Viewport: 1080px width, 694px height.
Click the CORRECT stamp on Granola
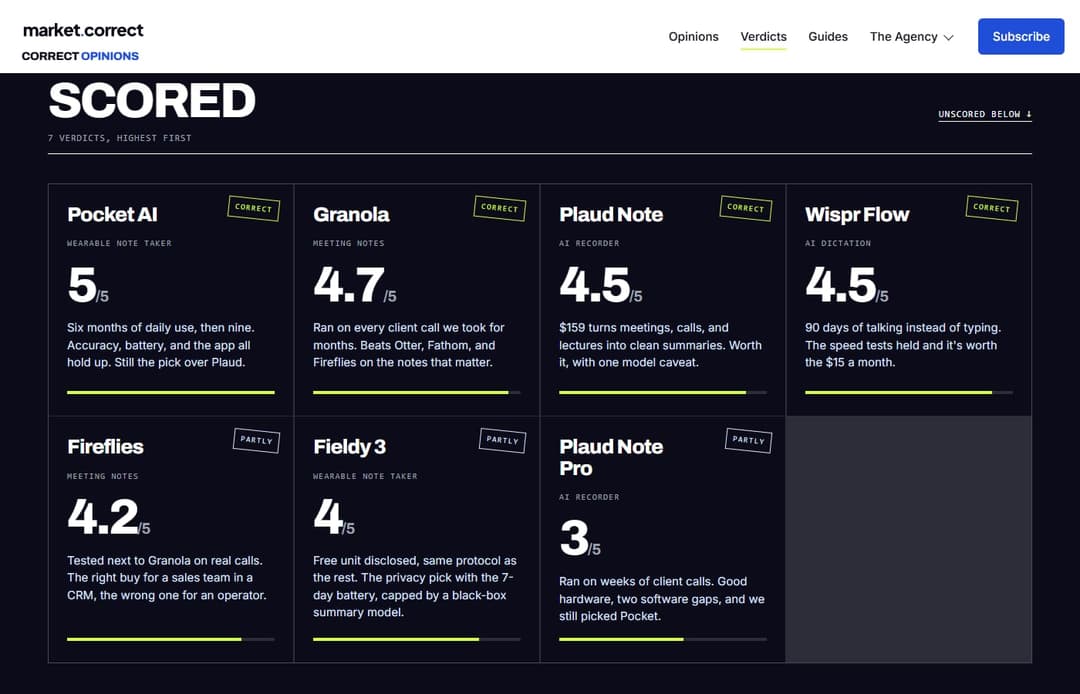tap(499, 208)
